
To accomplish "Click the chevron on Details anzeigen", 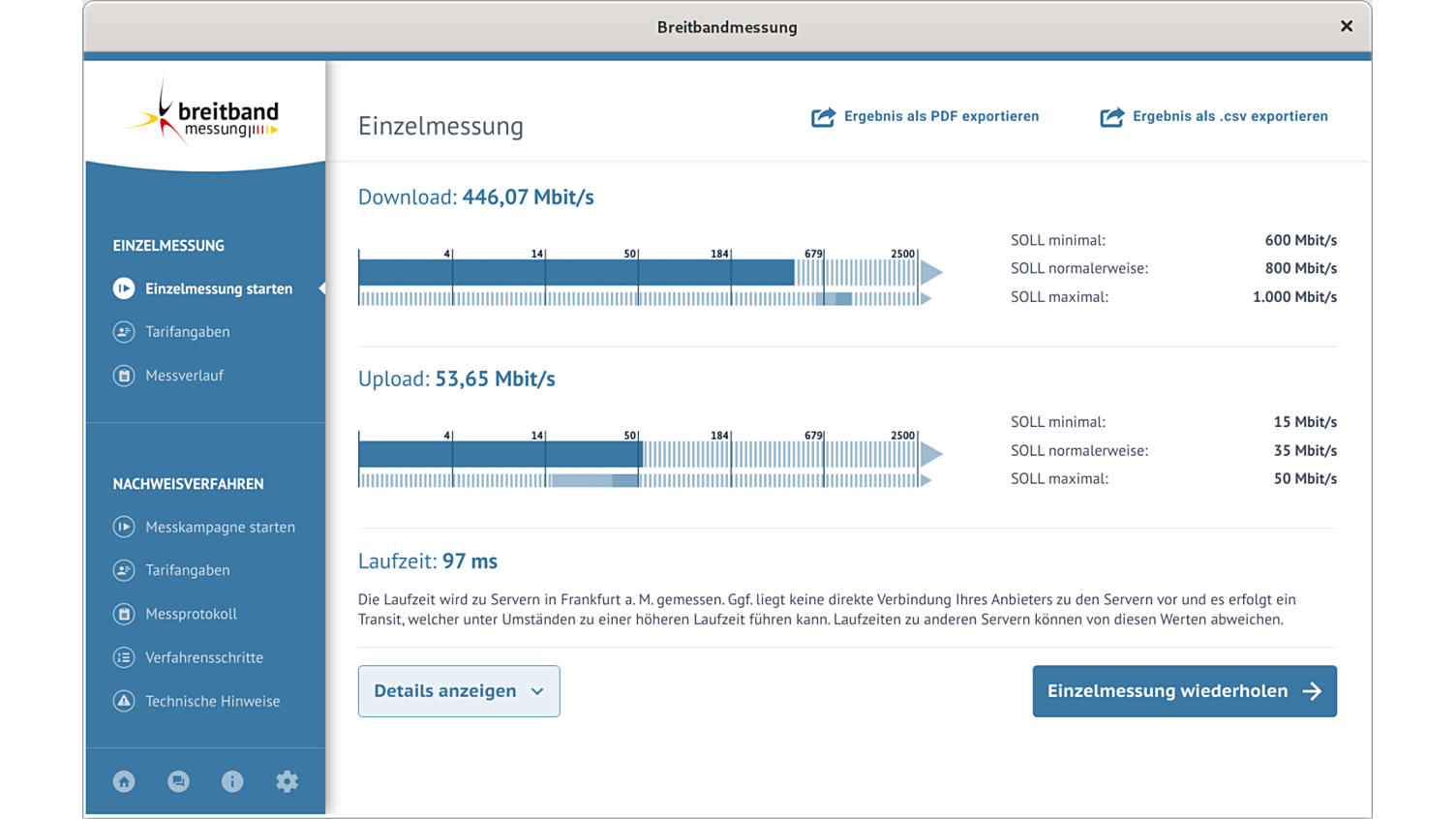I will [538, 691].
